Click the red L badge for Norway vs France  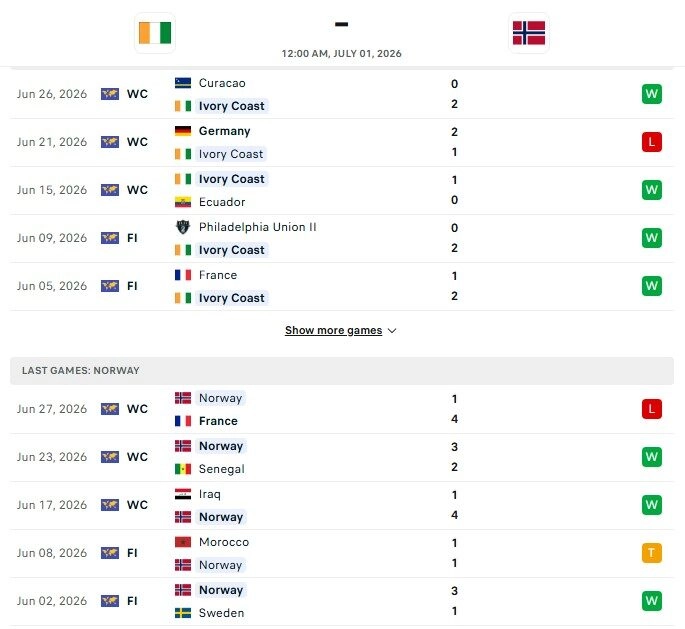pyautogui.click(x=651, y=409)
